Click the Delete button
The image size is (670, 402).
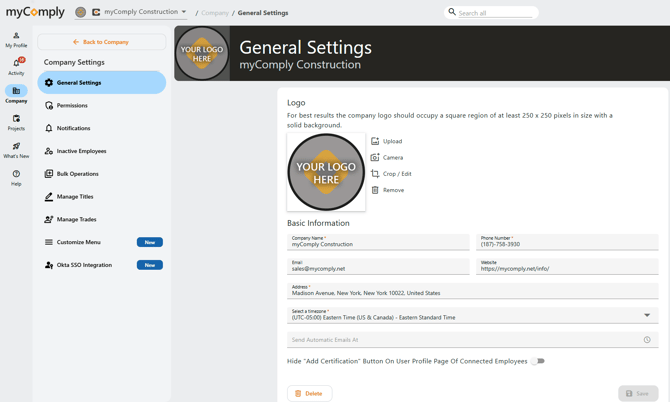tap(309, 393)
